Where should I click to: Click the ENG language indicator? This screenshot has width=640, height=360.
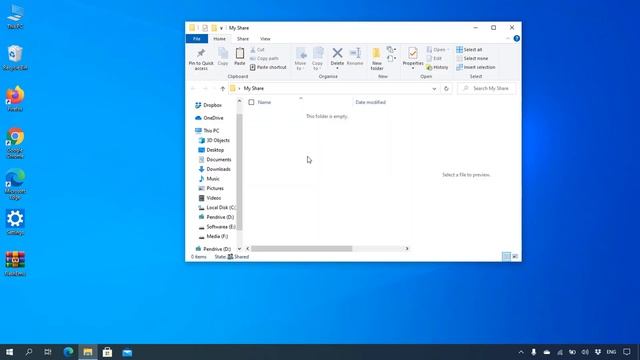pyautogui.click(x=611, y=352)
